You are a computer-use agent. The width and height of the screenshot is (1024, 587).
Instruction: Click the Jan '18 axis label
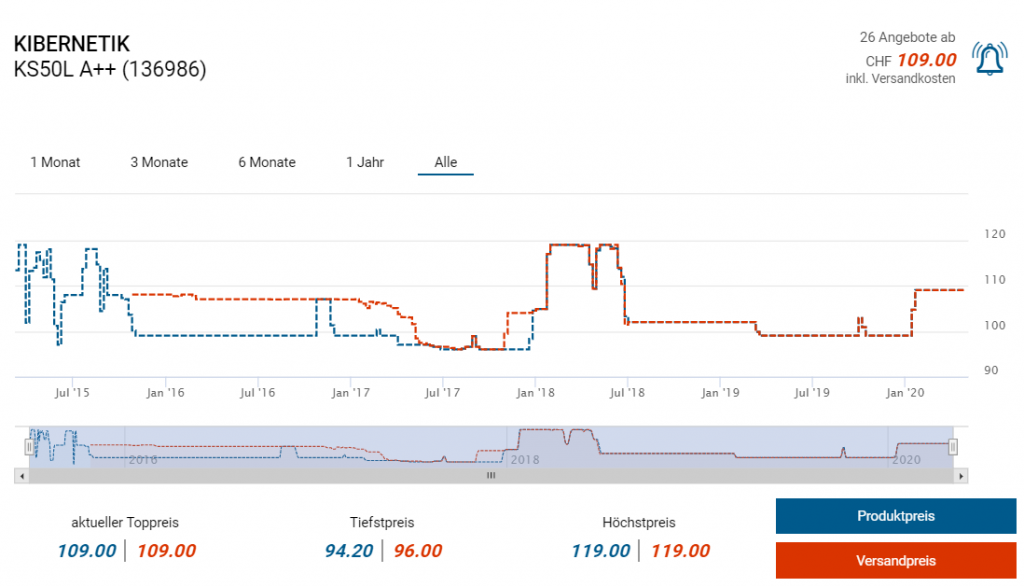pyautogui.click(x=535, y=392)
